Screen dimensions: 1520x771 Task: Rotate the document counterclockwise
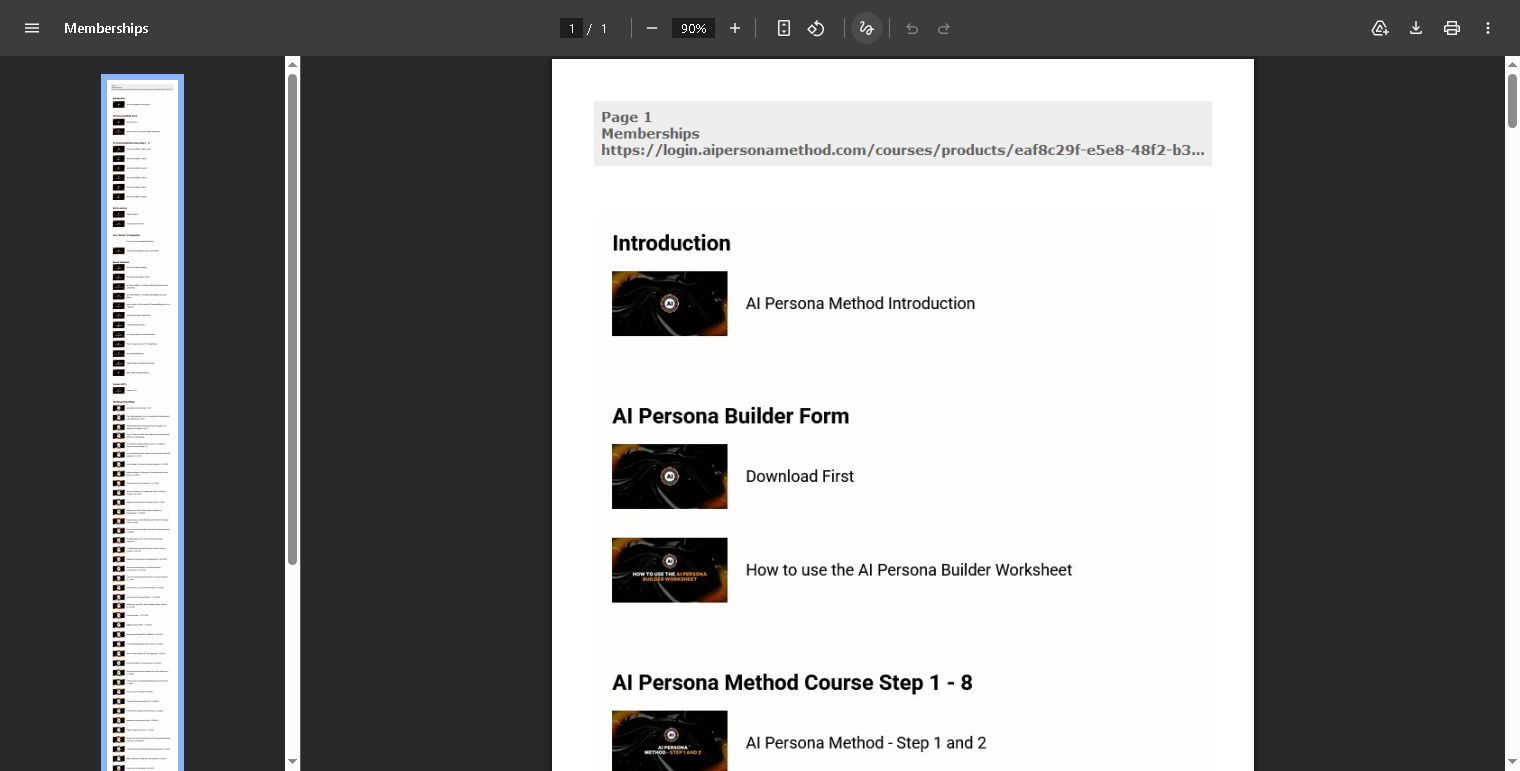pyautogui.click(x=816, y=28)
